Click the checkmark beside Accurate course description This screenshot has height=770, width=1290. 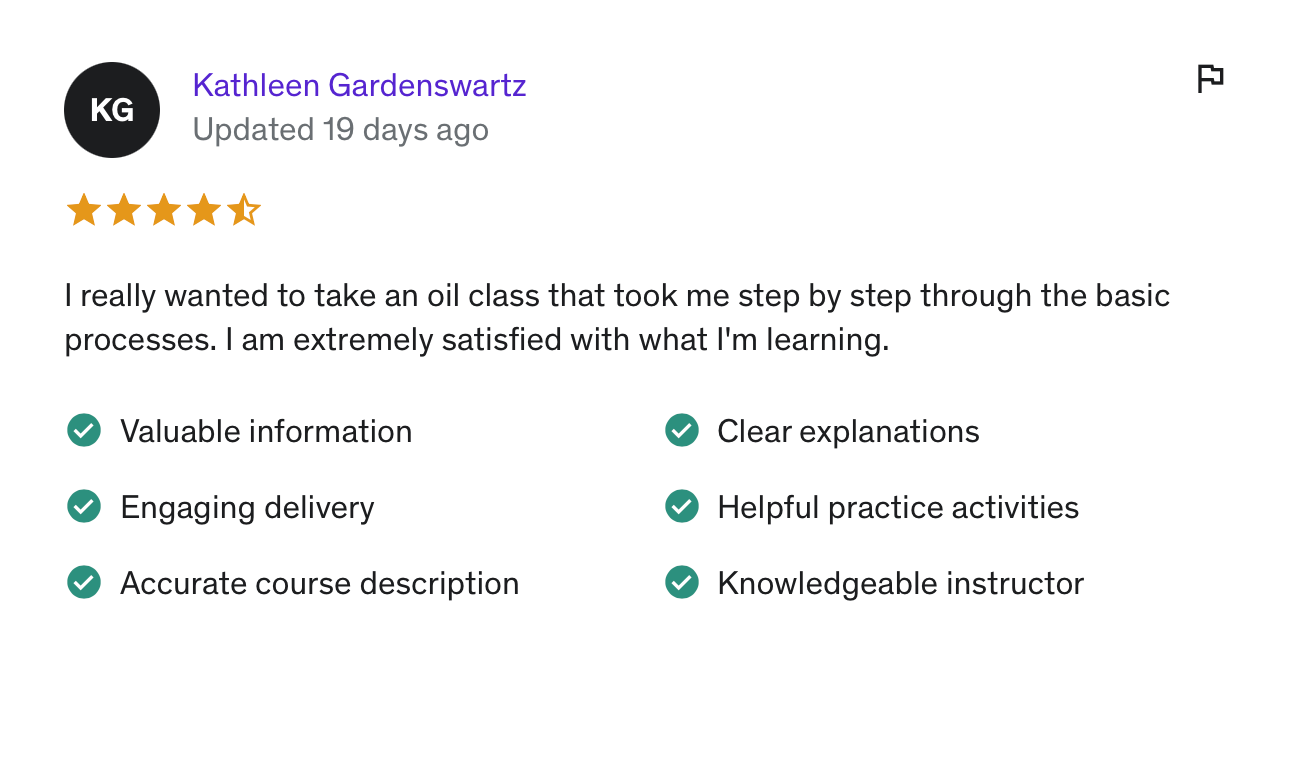click(x=84, y=583)
